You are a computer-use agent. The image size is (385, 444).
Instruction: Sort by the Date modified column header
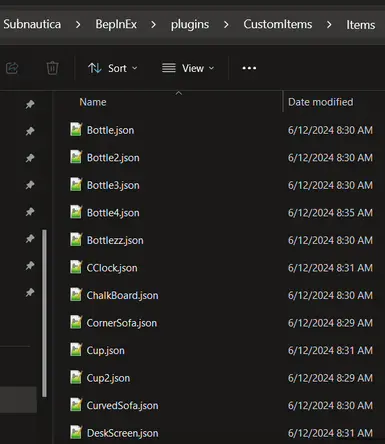pos(320,102)
